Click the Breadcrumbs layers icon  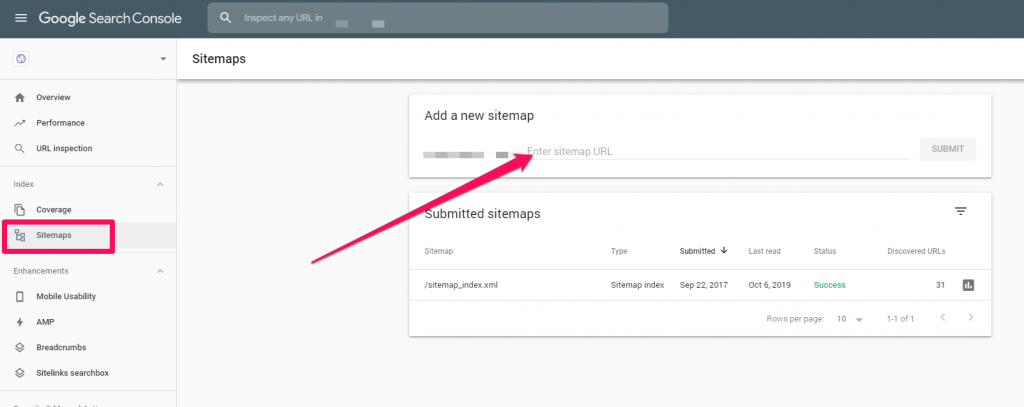click(20, 348)
